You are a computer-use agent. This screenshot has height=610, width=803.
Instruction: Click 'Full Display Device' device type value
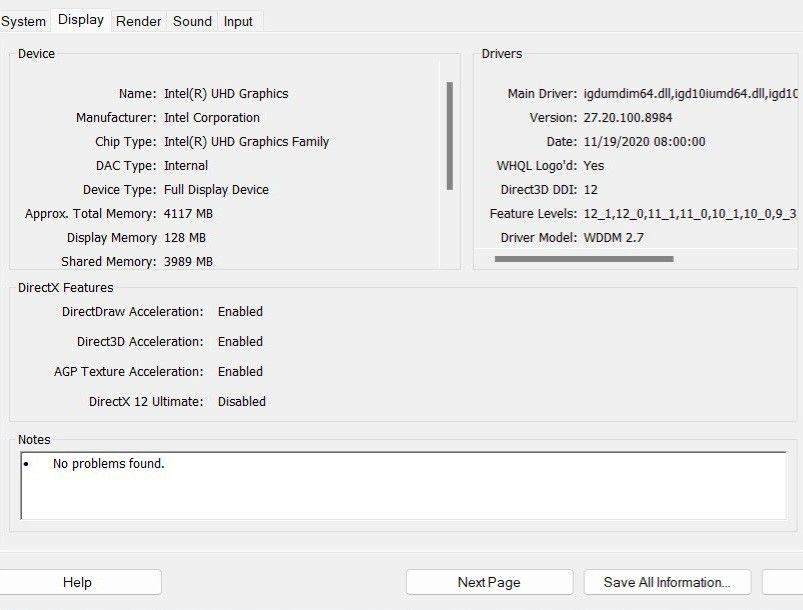216,190
